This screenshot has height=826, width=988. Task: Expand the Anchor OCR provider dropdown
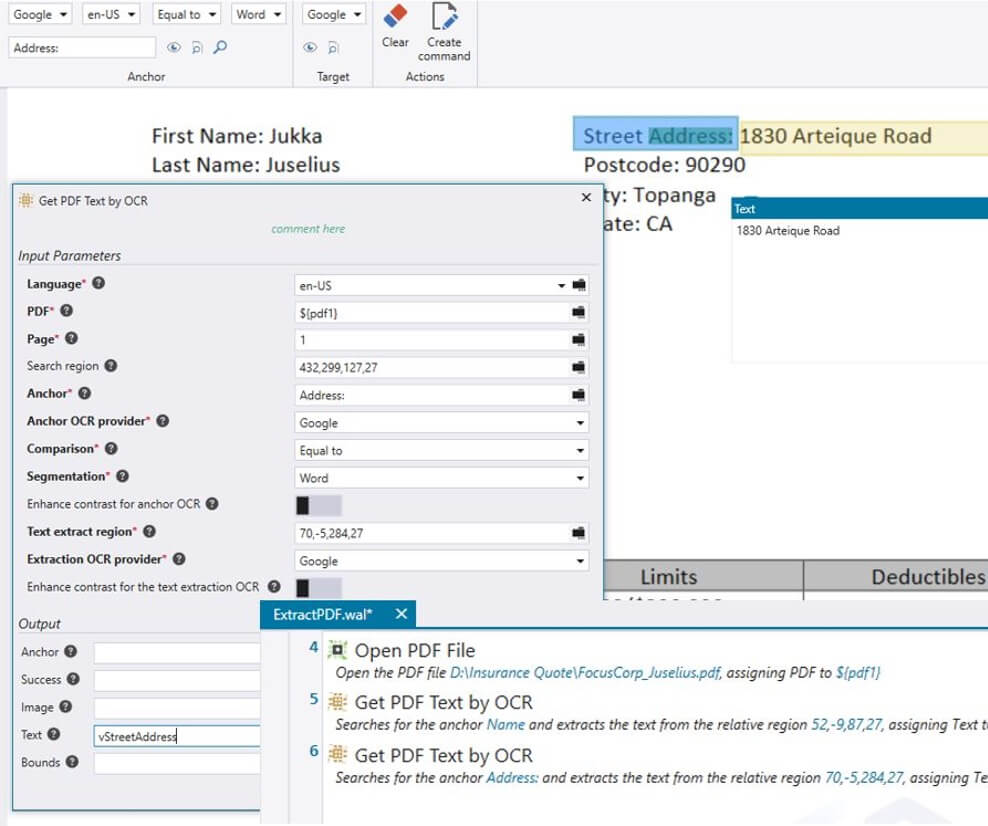pyautogui.click(x=580, y=423)
